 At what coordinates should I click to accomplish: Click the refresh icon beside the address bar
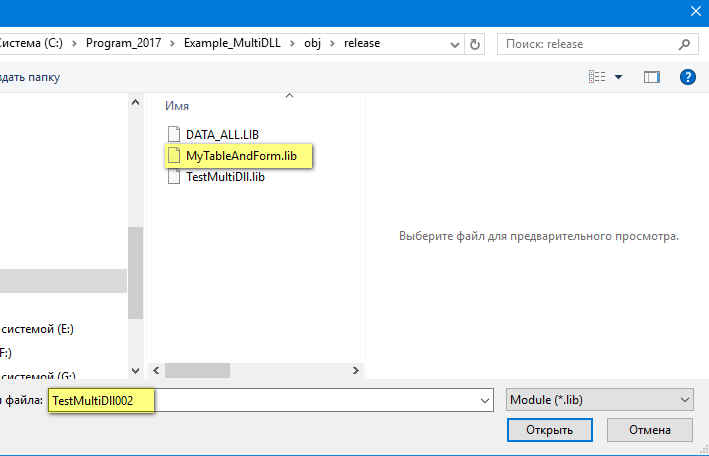coord(474,44)
